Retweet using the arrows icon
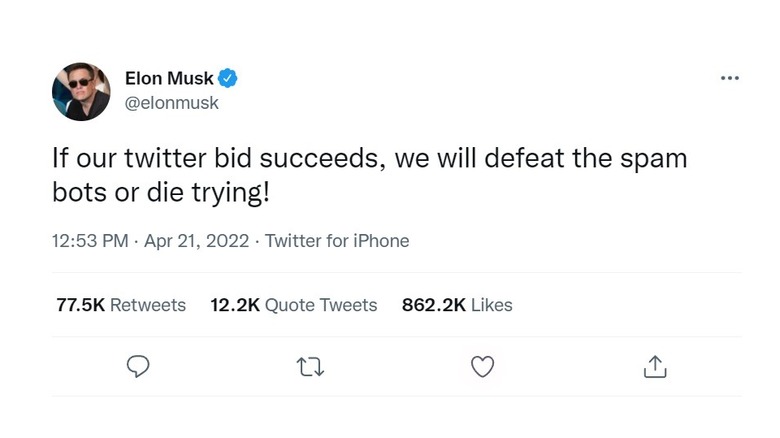 click(311, 367)
